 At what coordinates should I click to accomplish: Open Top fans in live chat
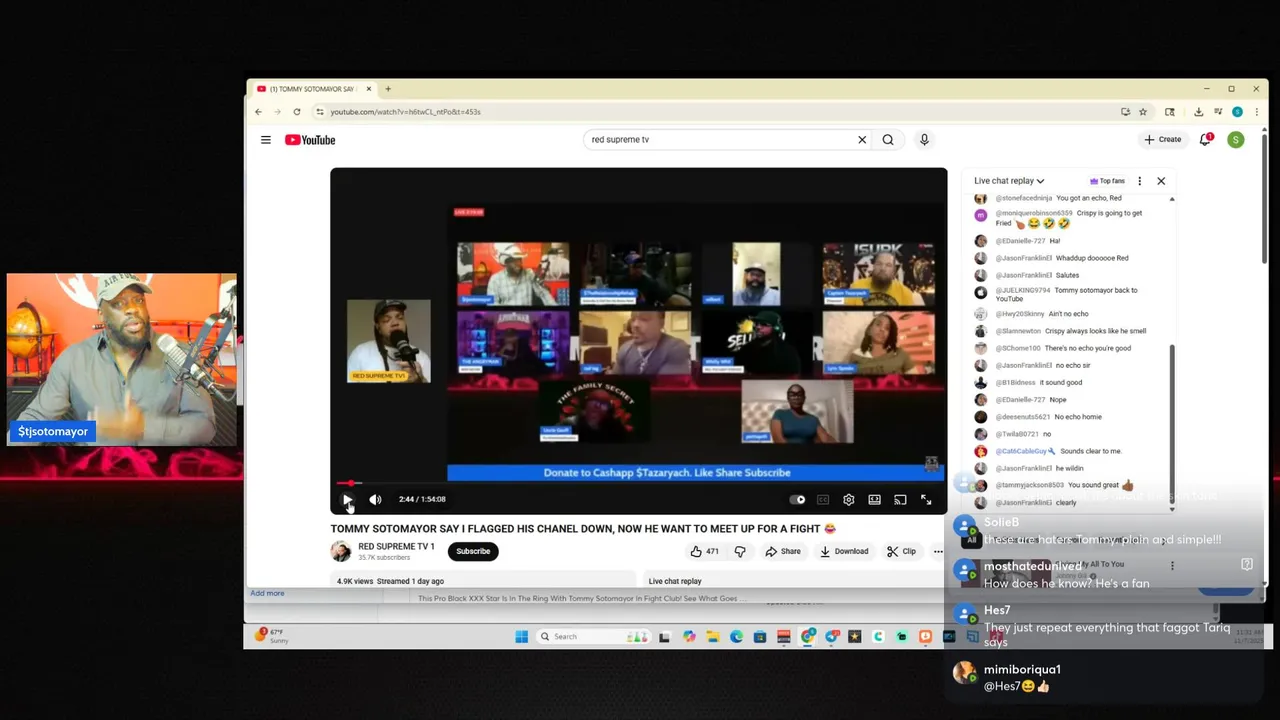1107,181
